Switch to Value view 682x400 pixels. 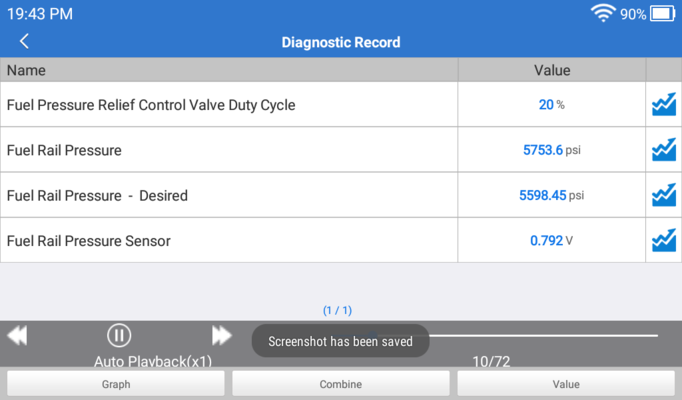tap(566, 384)
